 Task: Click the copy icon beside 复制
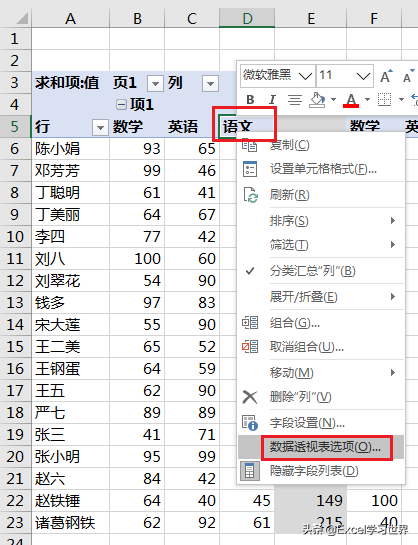[249, 145]
